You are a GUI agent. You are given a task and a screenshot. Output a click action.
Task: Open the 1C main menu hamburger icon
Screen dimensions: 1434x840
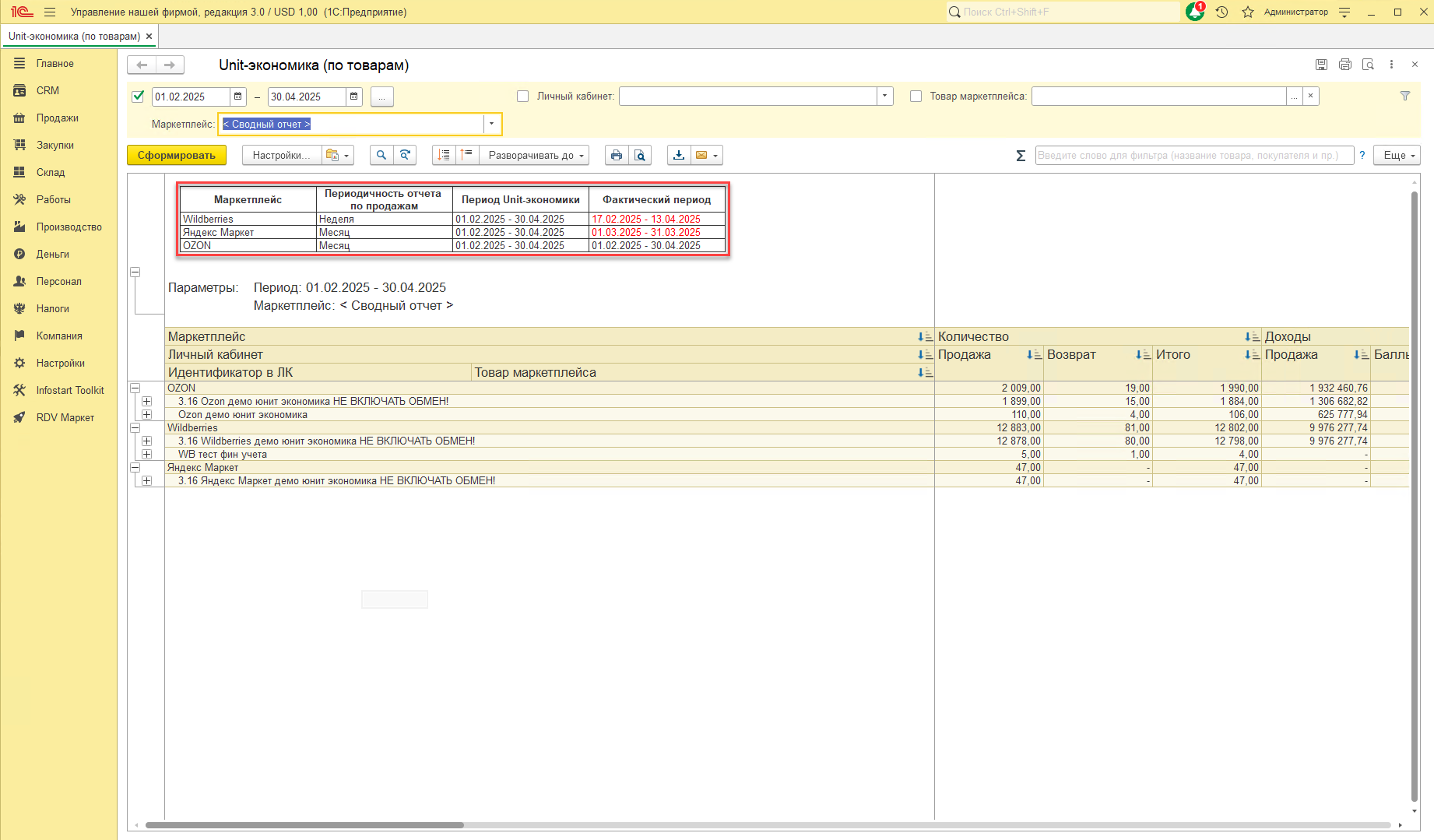tap(50, 12)
